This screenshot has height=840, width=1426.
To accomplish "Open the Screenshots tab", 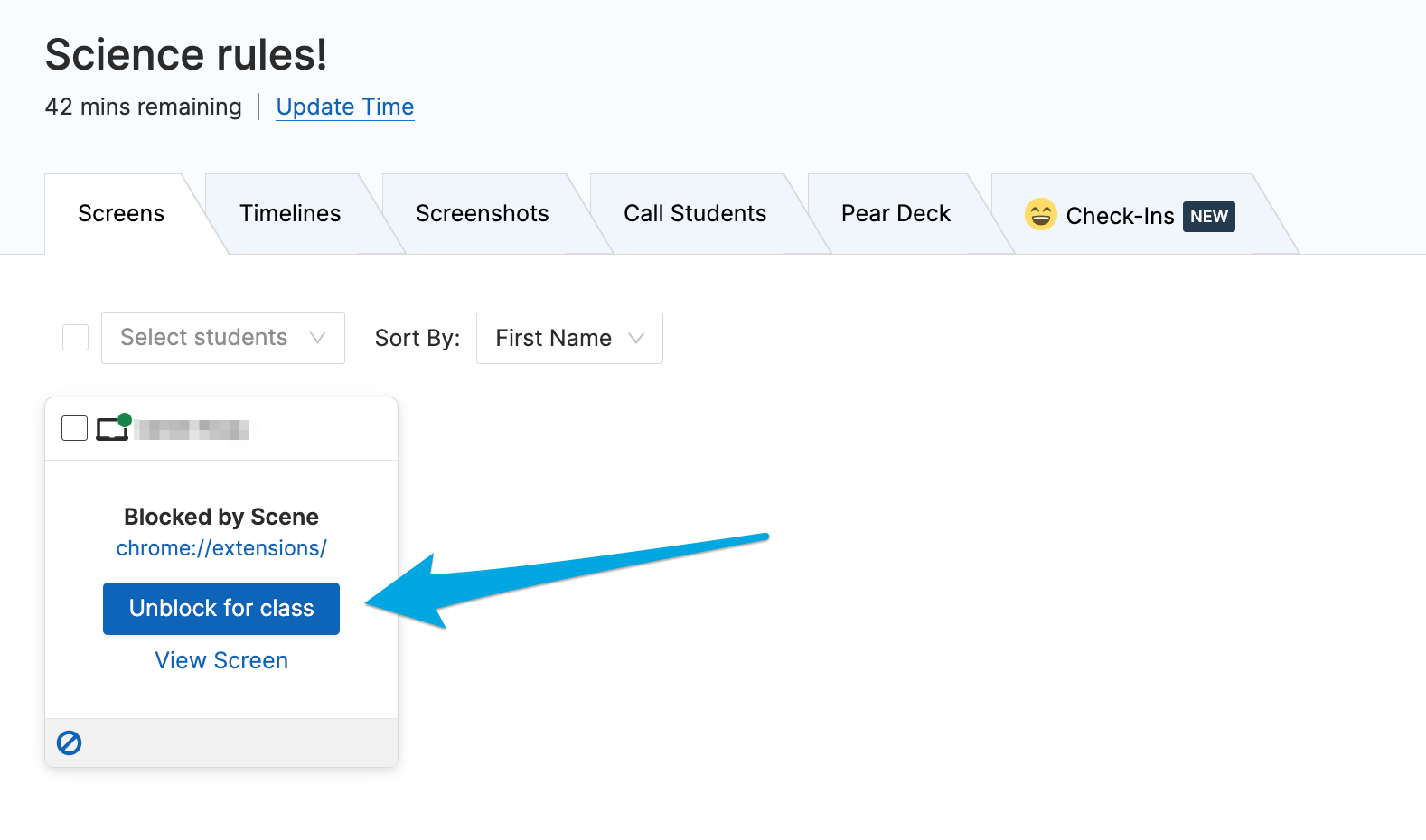I will [482, 213].
